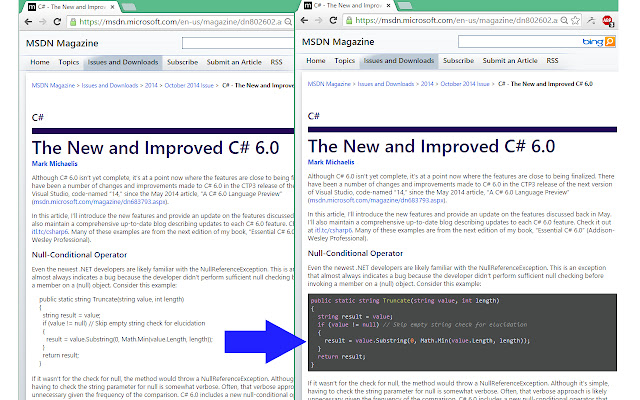Open Home in the left window navigation
Image resolution: width=640 pixels, height=400 pixels.
(x=40, y=62)
